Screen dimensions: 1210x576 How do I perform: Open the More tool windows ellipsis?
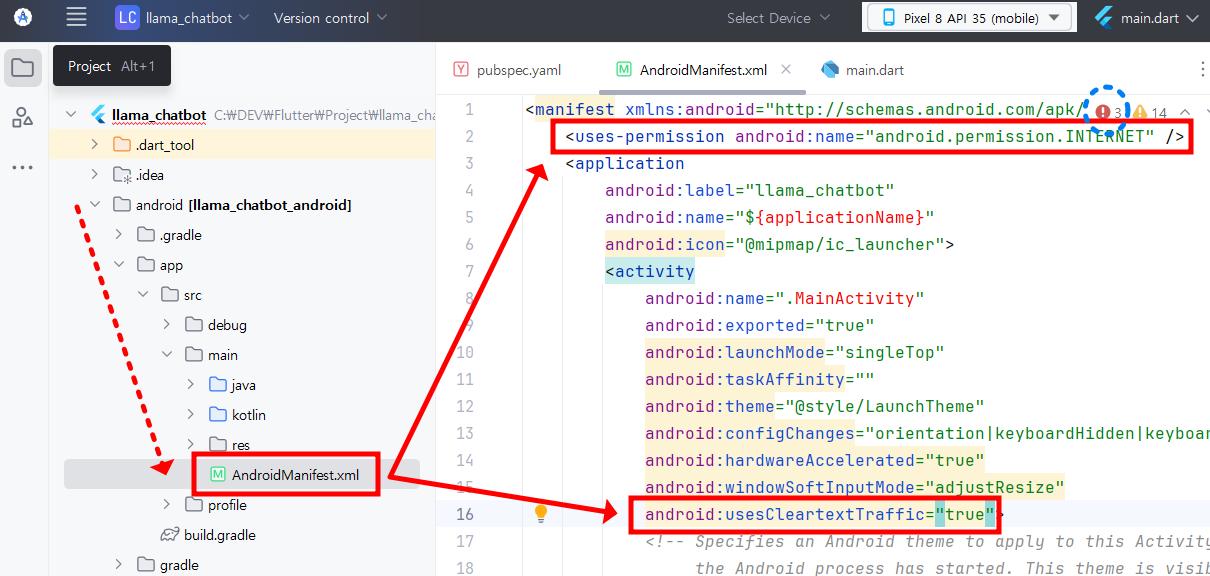point(23,168)
